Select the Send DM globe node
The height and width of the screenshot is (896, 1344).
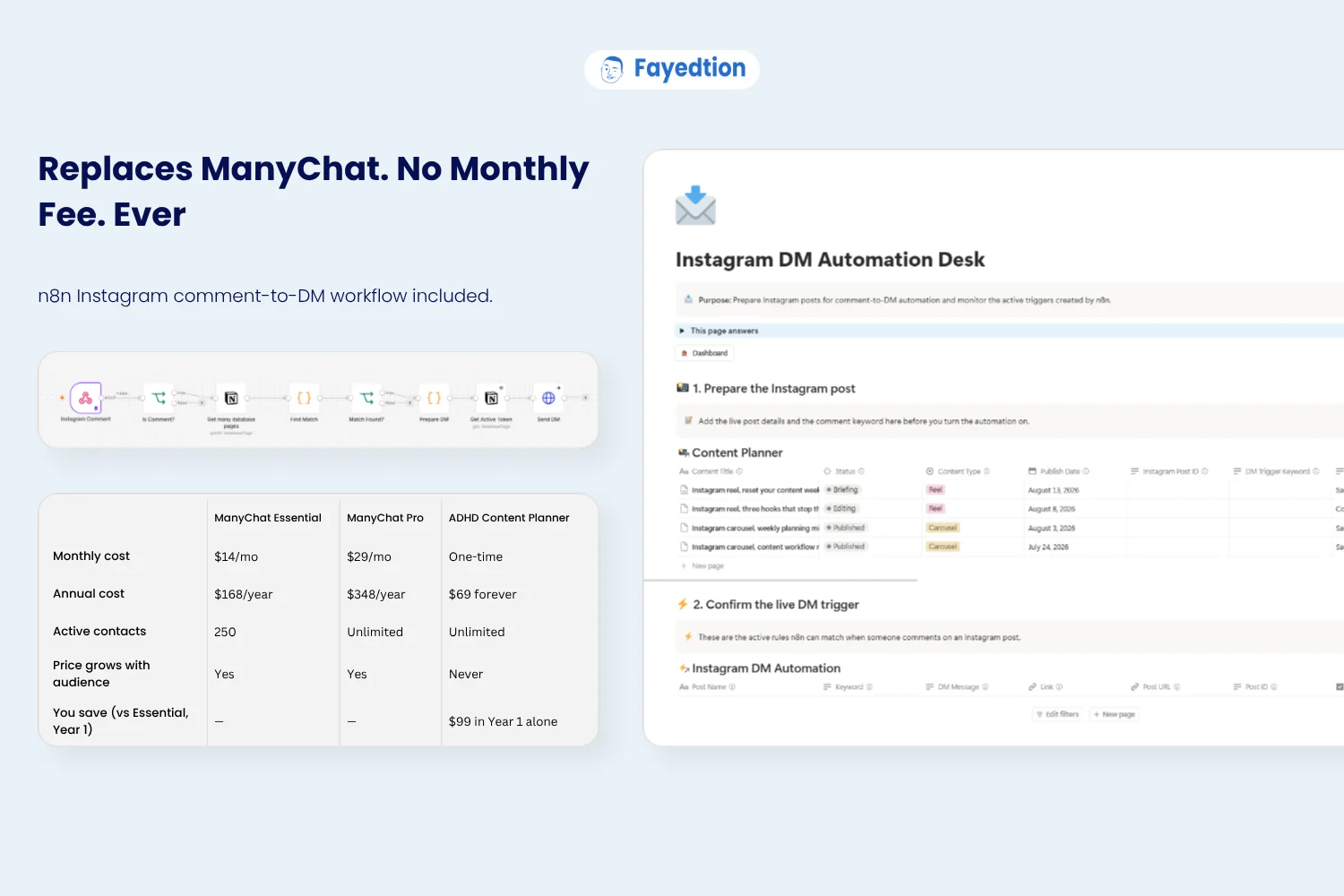click(548, 398)
